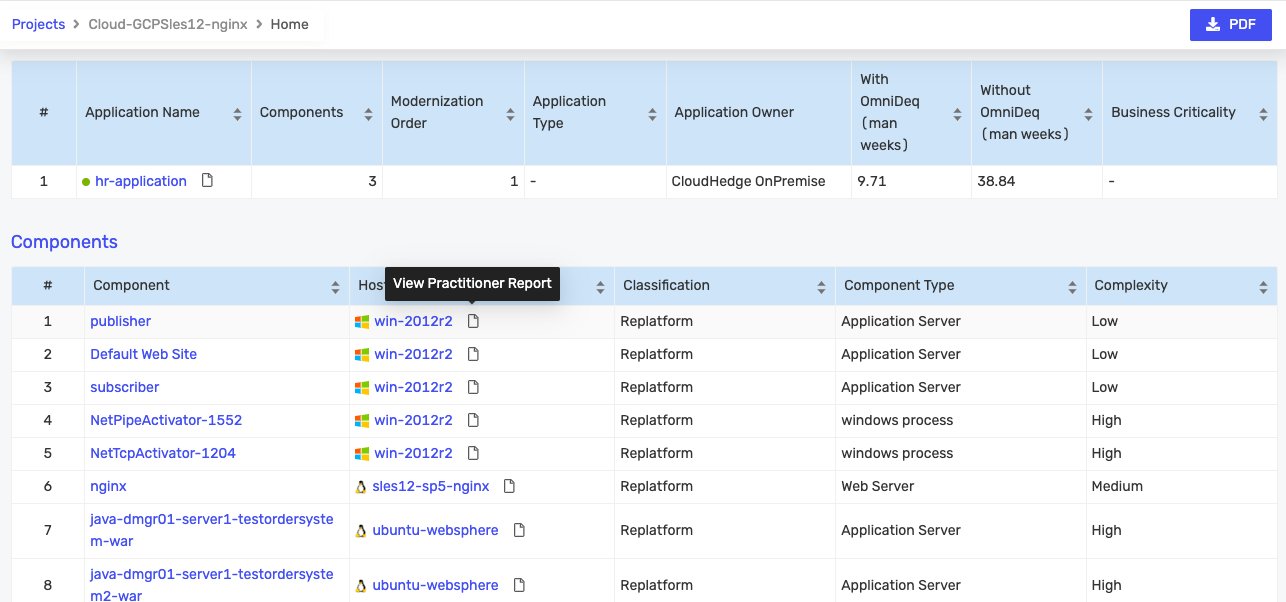Open report icon in testordersystem2-war row
1286x602 pixels.
(x=519, y=585)
